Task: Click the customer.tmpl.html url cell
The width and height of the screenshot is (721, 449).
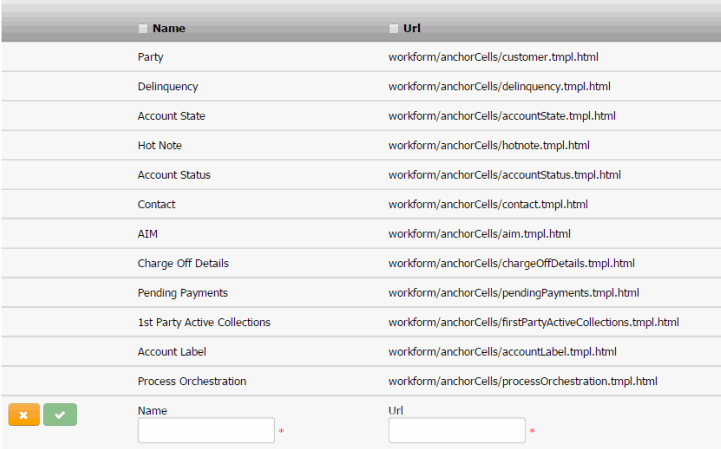Action: pyautogui.click(x=493, y=57)
